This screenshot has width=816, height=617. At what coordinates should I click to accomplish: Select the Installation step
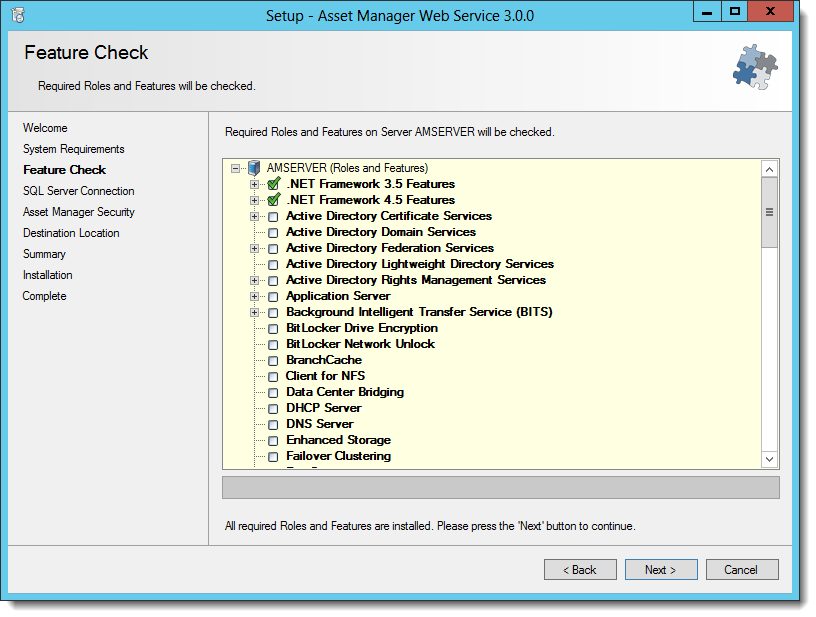(47, 275)
